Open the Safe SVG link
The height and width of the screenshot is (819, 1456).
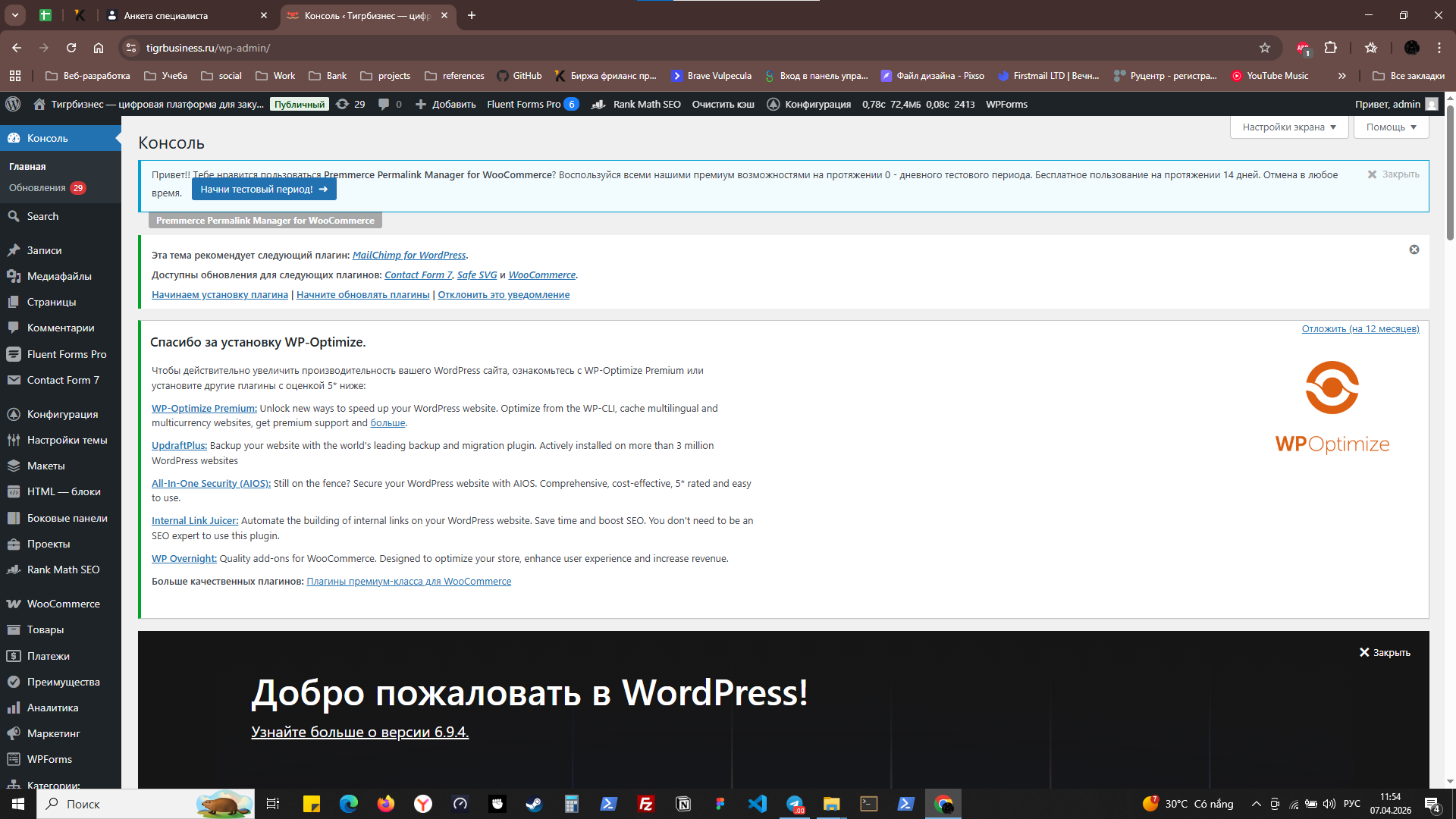click(x=477, y=275)
